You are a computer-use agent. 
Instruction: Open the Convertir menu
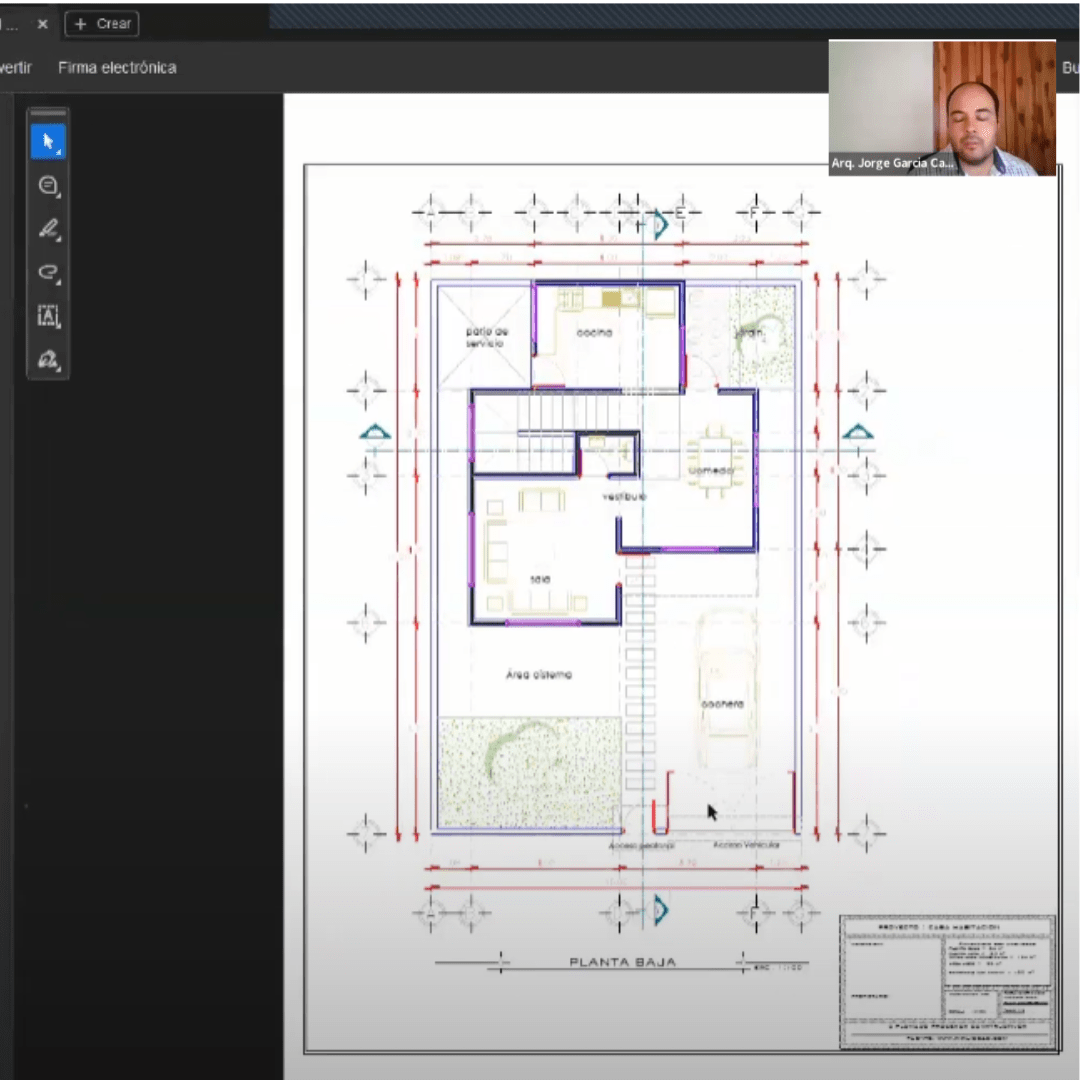15,68
